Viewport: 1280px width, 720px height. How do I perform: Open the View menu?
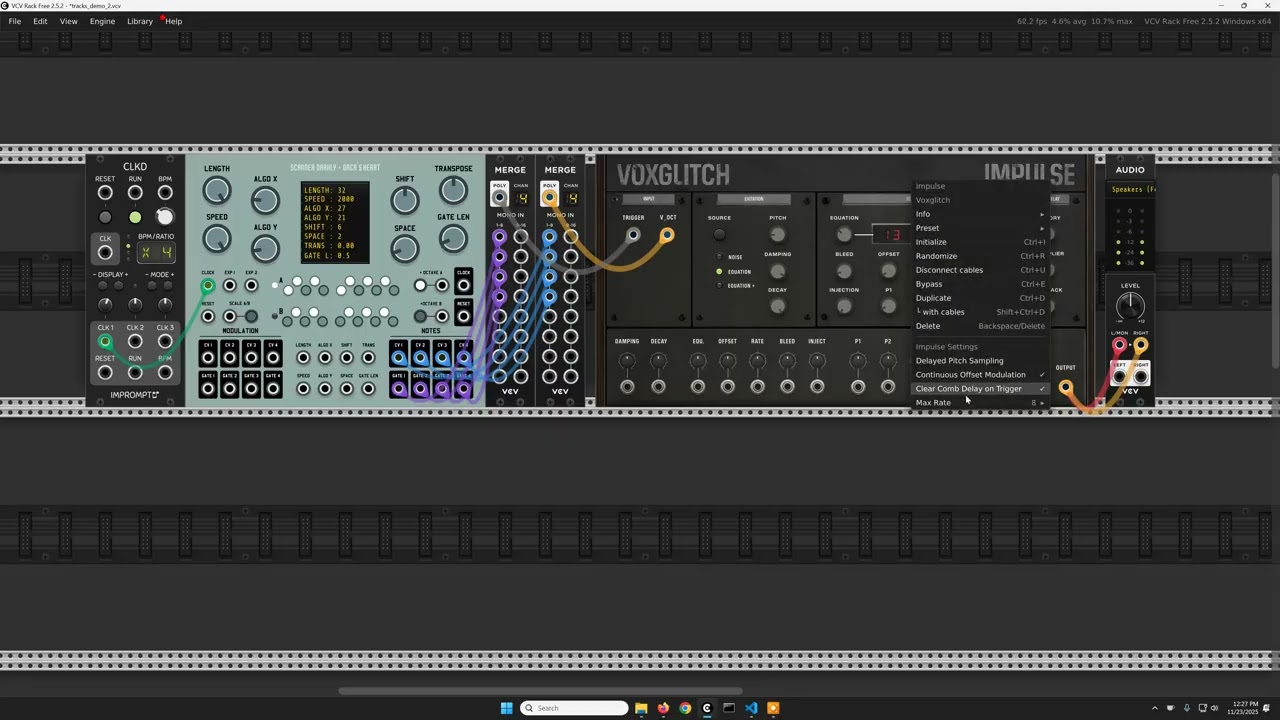(68, 21)
